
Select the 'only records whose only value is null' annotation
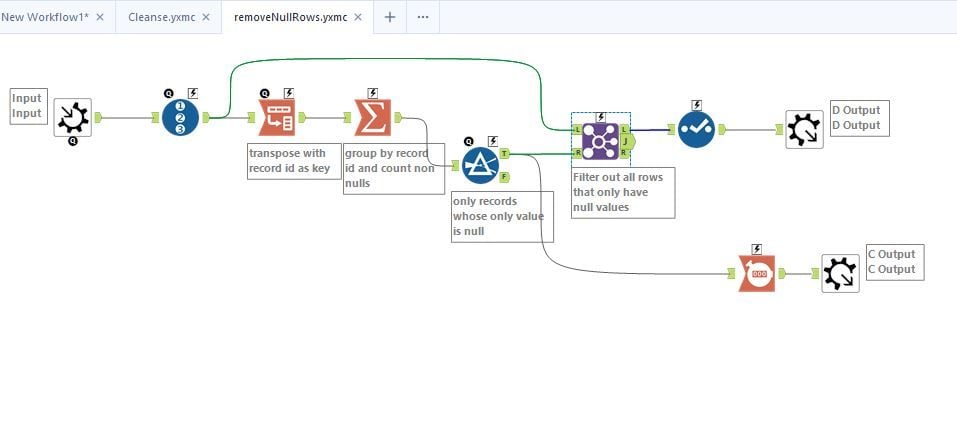502,217
